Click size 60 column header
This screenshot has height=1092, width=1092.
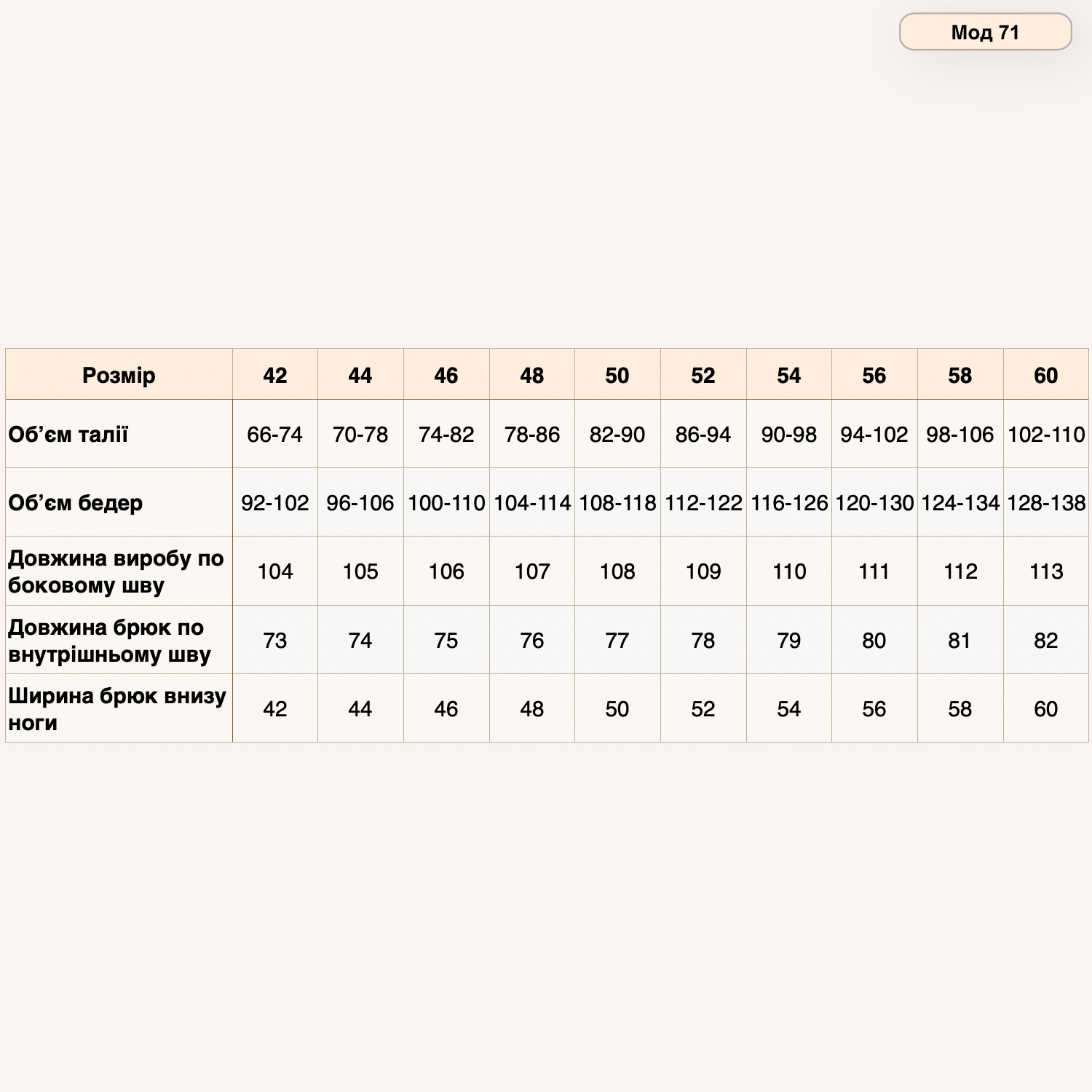[x=1046, y=374]
